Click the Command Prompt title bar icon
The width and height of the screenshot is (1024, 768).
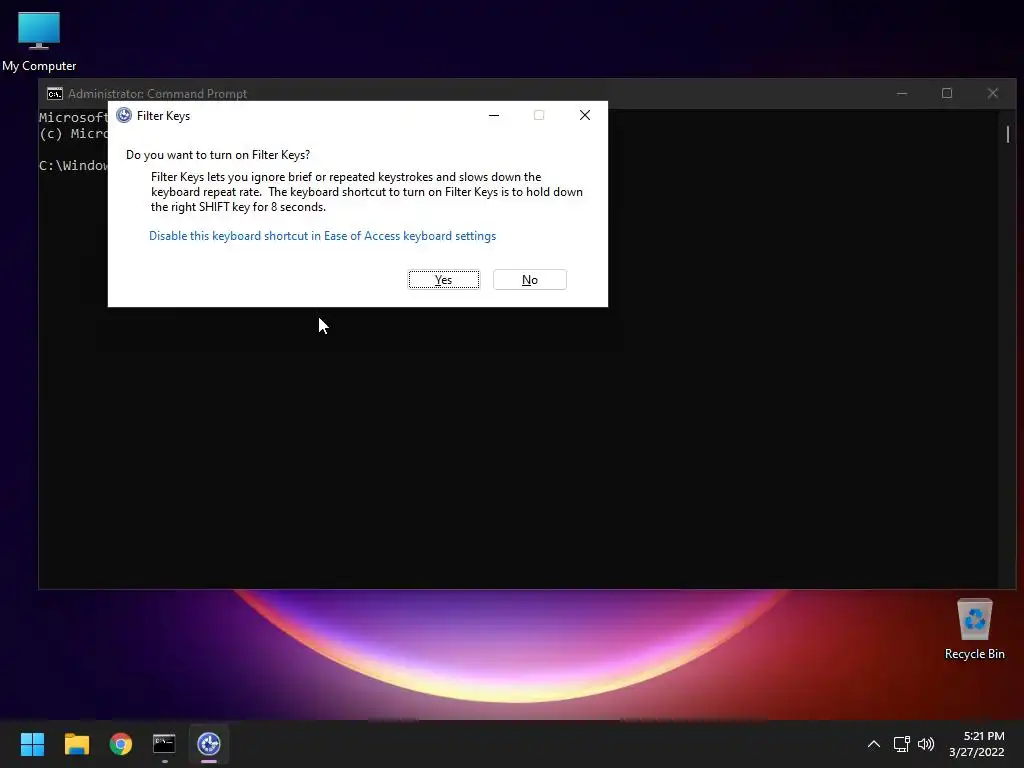tap(55, 93)
